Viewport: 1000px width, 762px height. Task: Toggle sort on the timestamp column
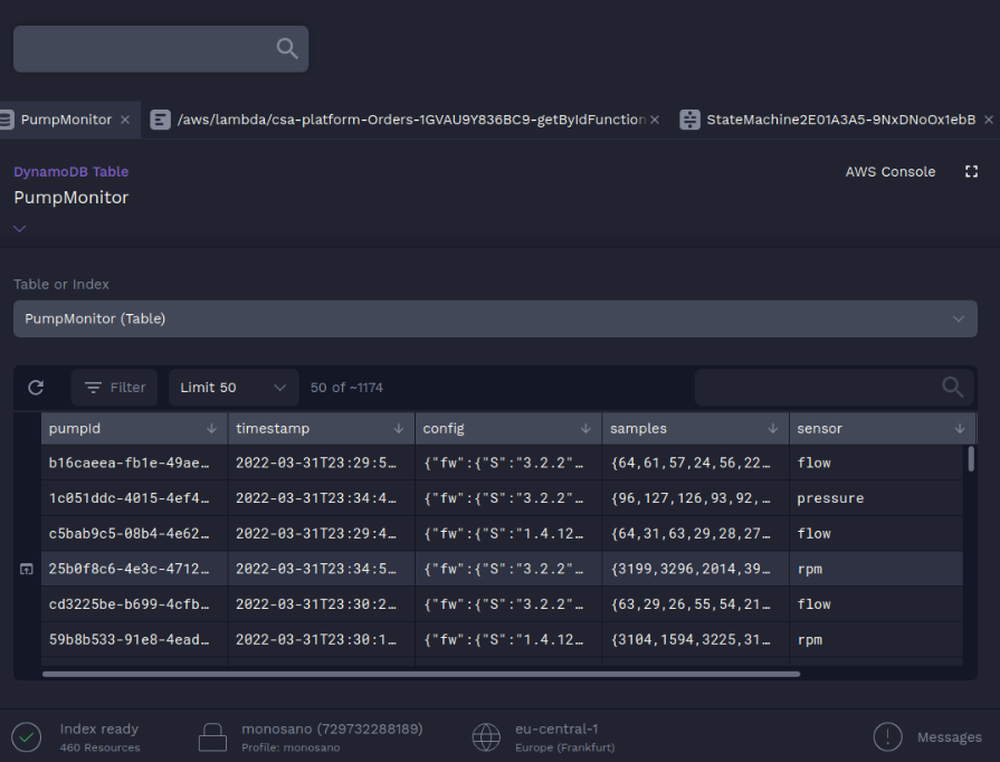pyautogui.click(x=399, y=428)
